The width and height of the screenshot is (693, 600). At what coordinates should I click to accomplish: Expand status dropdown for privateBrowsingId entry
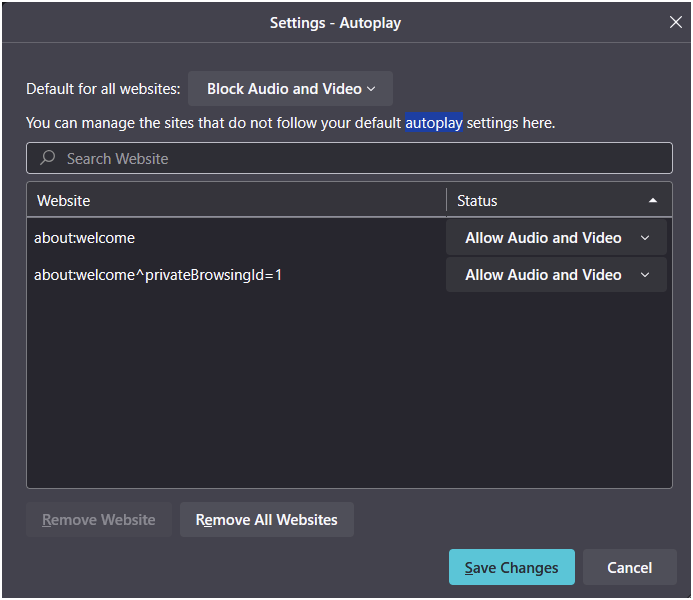click(x=556, y=275)
